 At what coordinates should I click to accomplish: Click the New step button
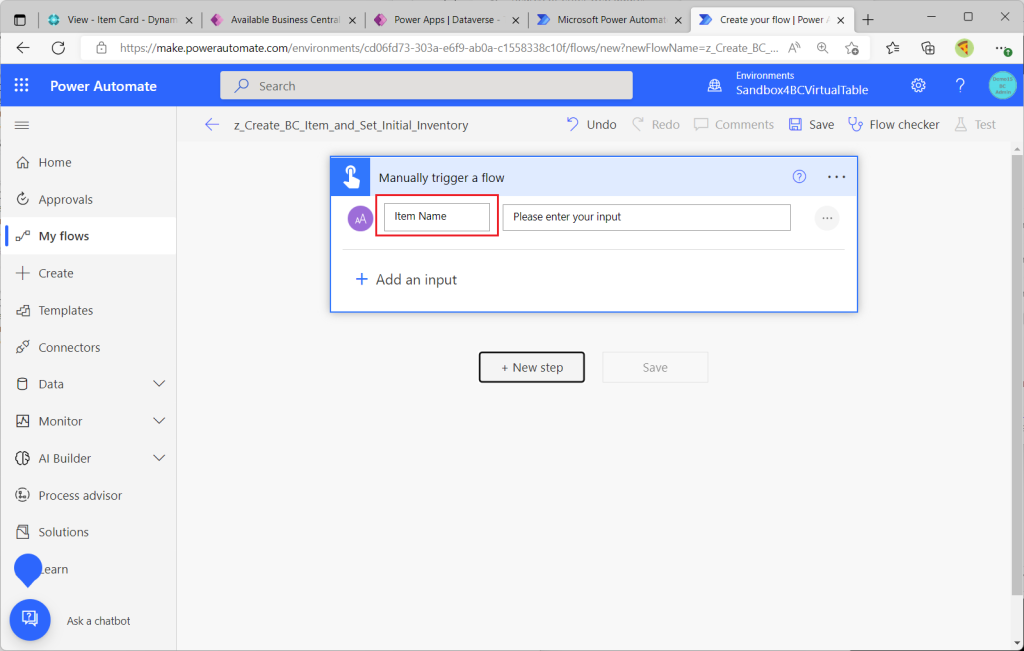(x=532, y=367)
